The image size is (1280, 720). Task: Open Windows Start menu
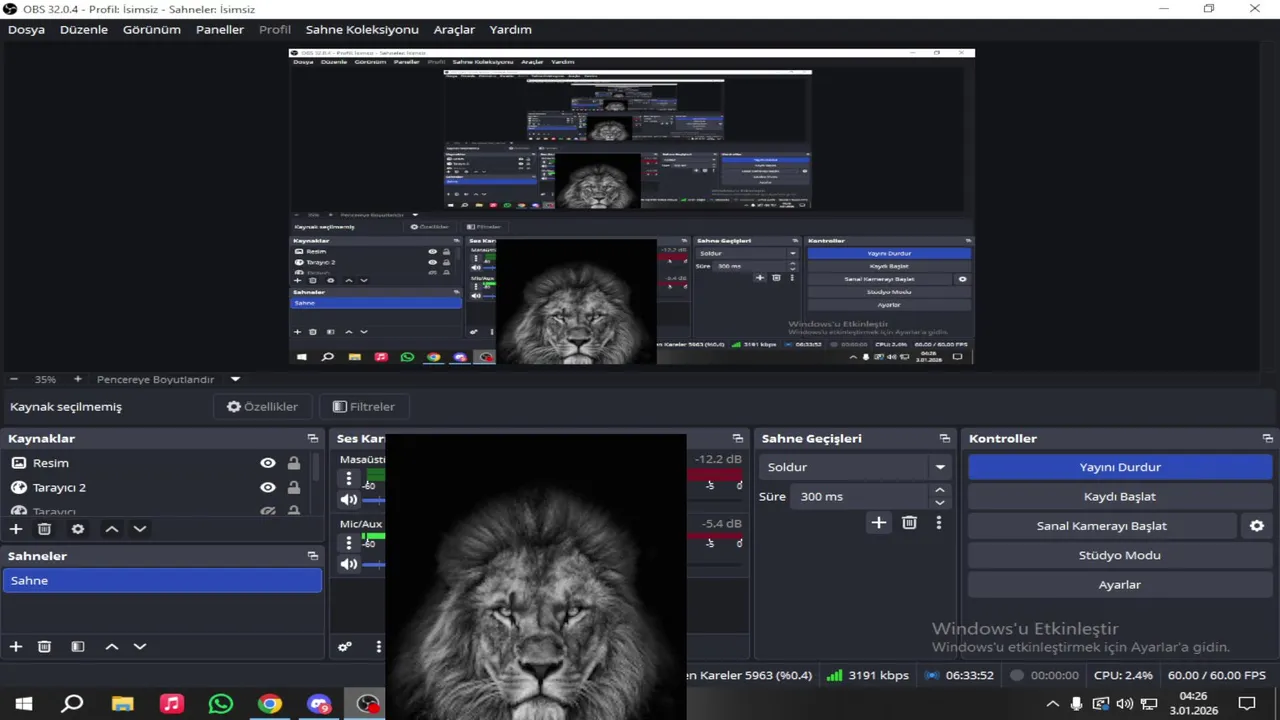24,704
